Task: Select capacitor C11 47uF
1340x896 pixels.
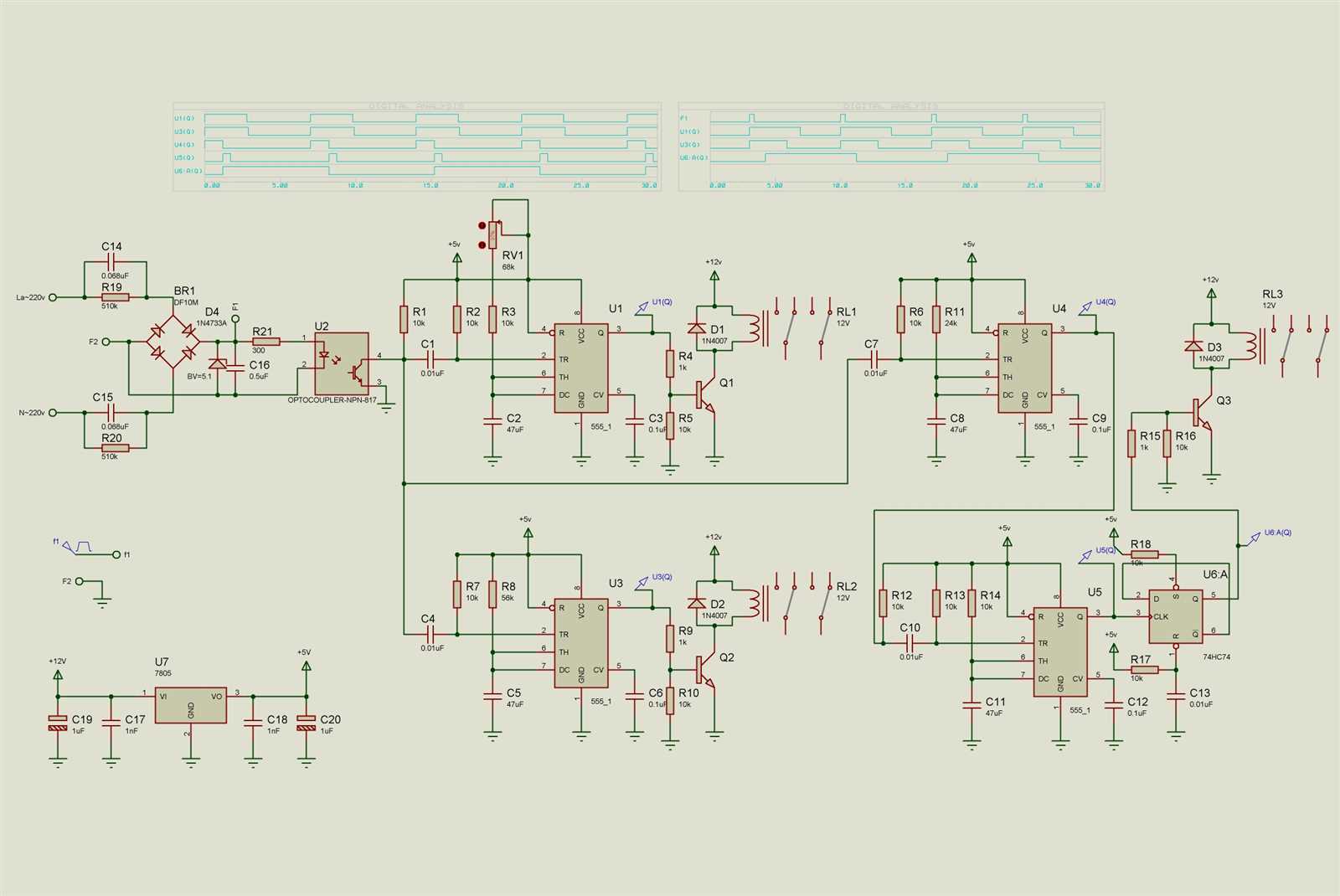Action: point(971,706)
